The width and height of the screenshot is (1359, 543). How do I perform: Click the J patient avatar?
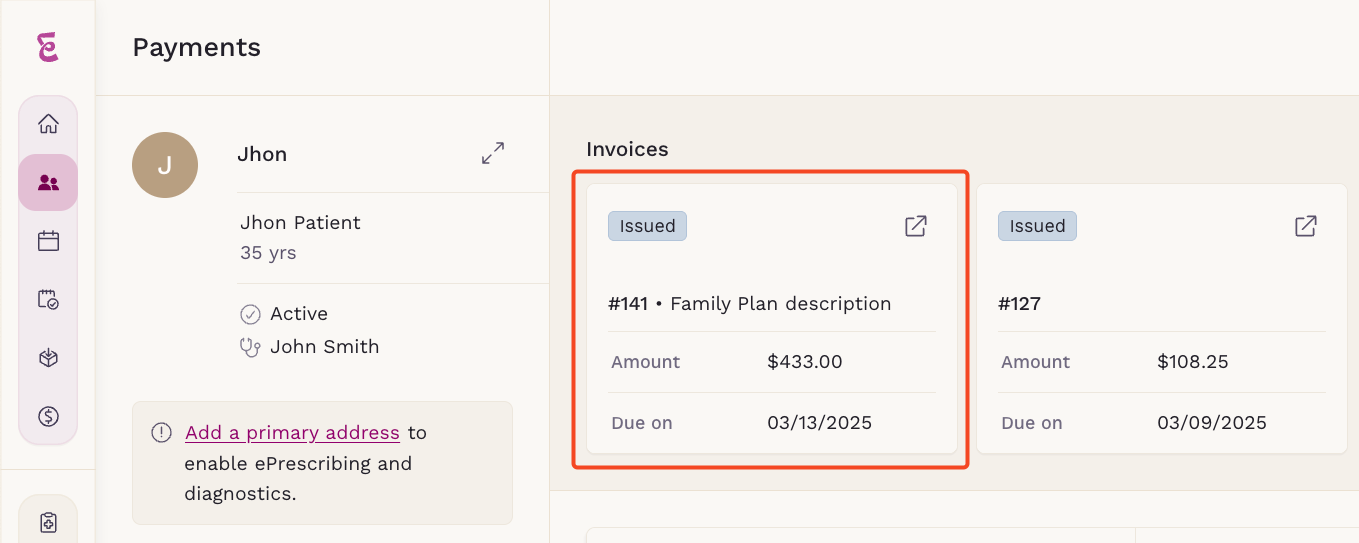pyautogui.click(x=165, y=165)
